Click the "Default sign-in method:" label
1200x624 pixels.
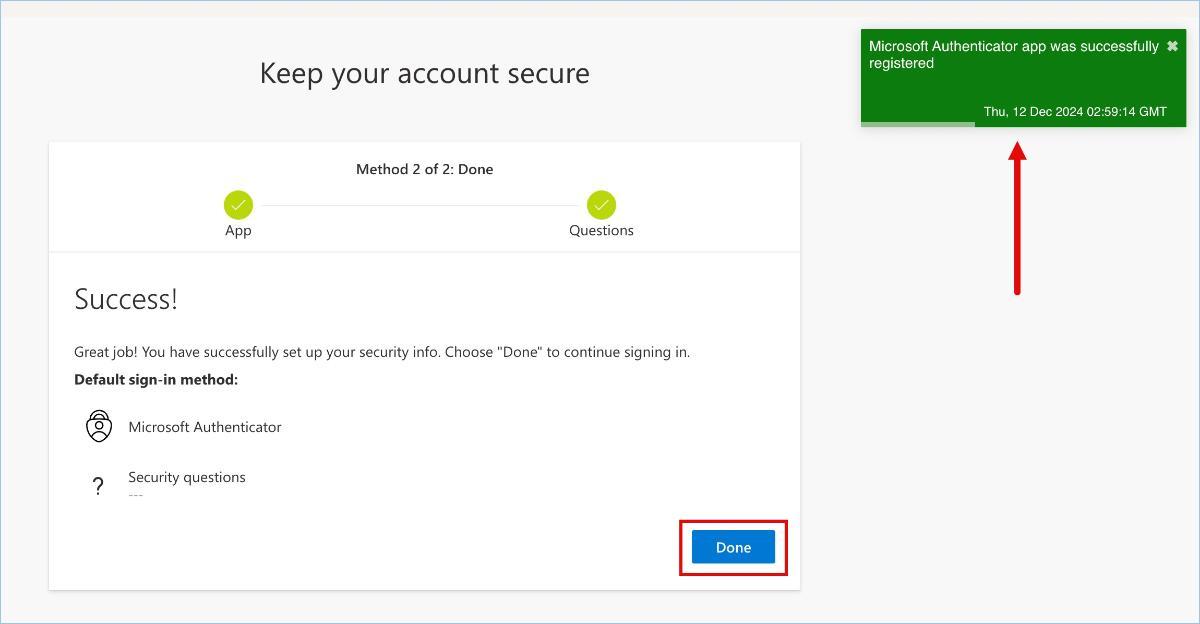156,380
